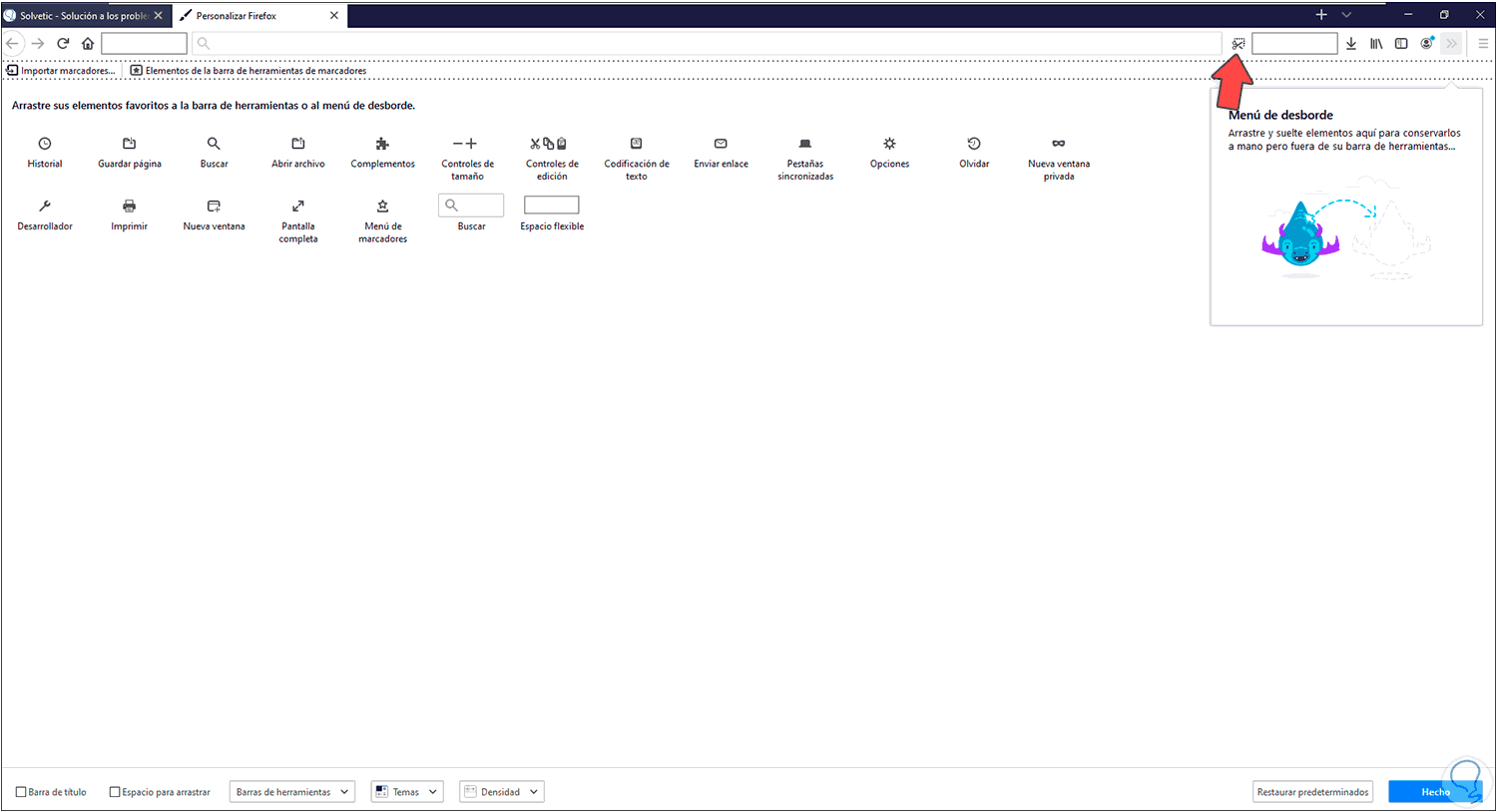Open the Densidad dropdown
Screen dimensions: 1497x812
click(x=501, y=791)
